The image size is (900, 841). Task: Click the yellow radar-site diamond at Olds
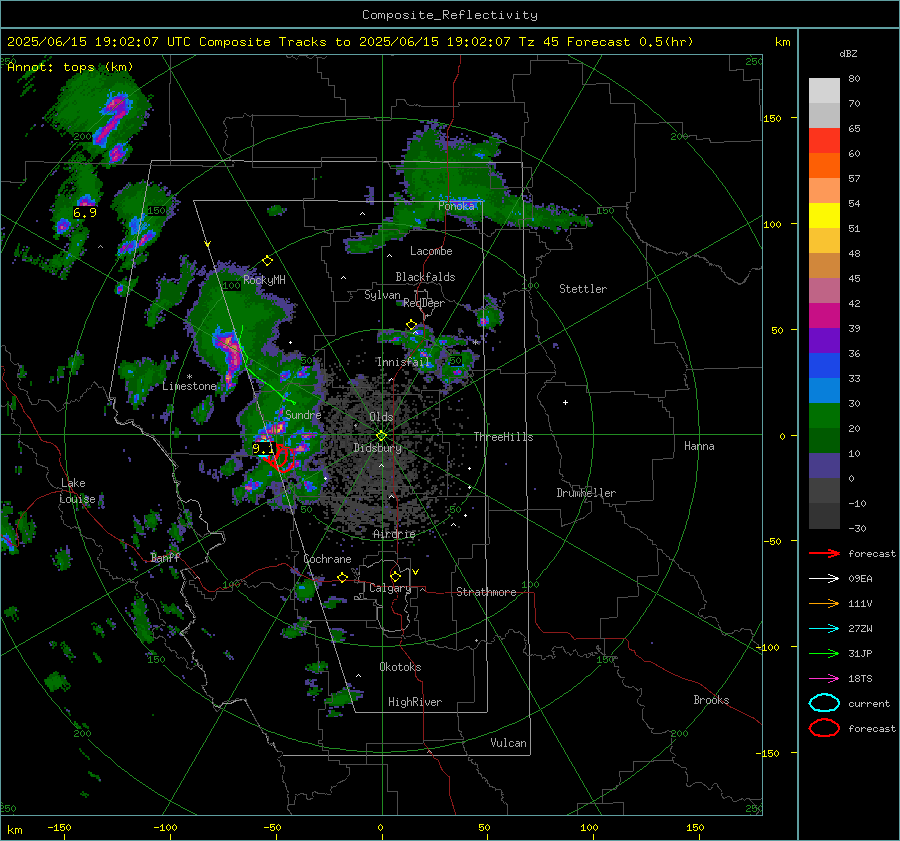pos(381,436)
